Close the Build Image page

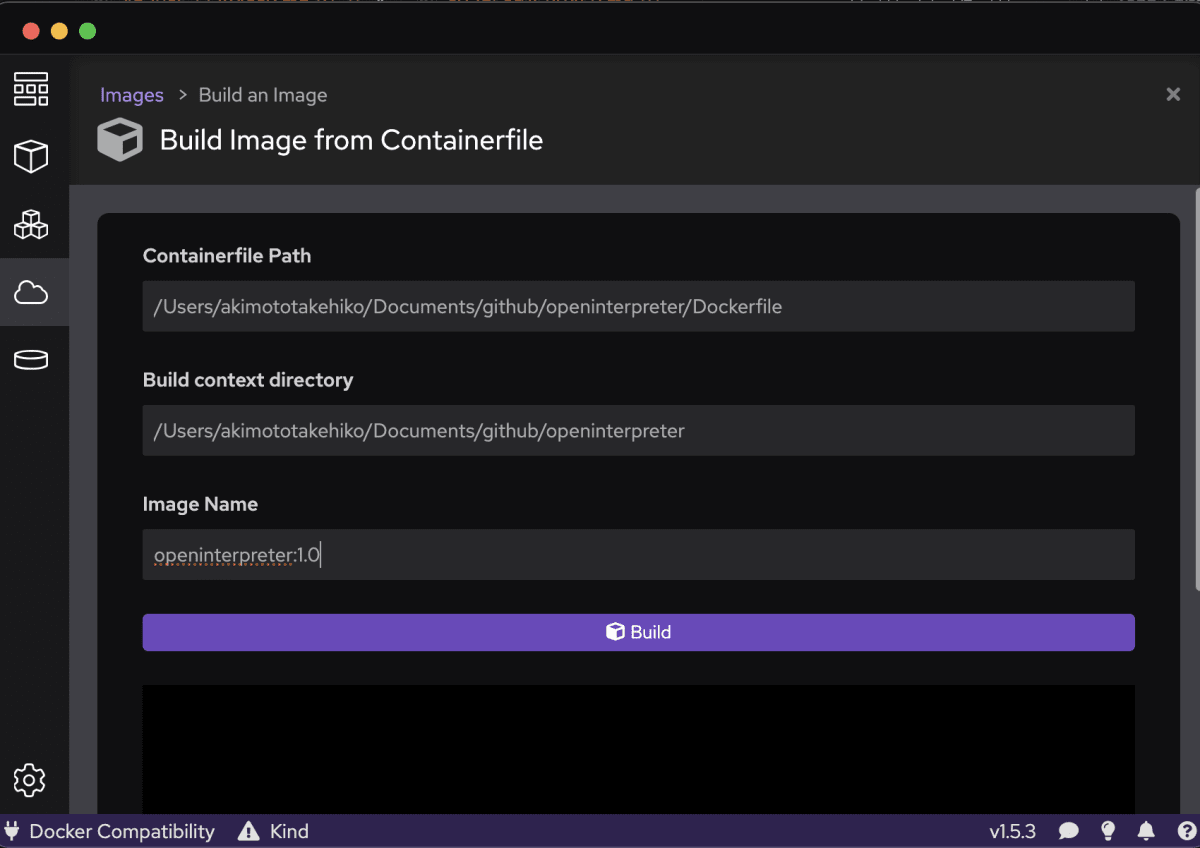point(1174,94)
